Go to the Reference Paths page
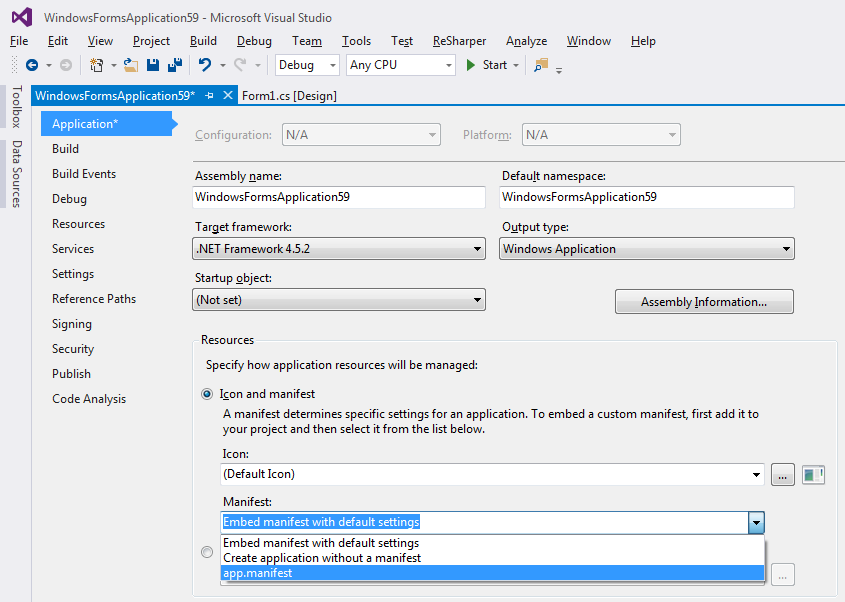Image resolution: width=845 pixels, height=602 pixels. pyautogui.click(x=94, y=299)
